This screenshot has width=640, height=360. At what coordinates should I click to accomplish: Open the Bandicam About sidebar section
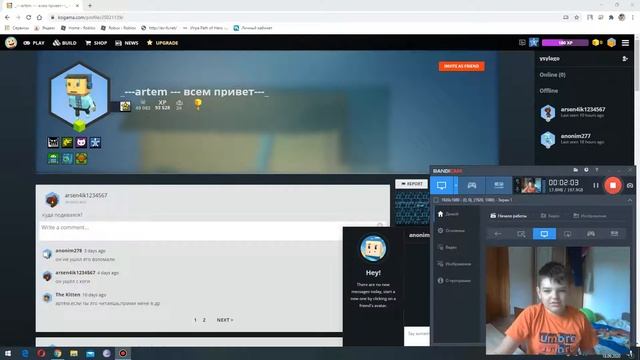(454, 281)
